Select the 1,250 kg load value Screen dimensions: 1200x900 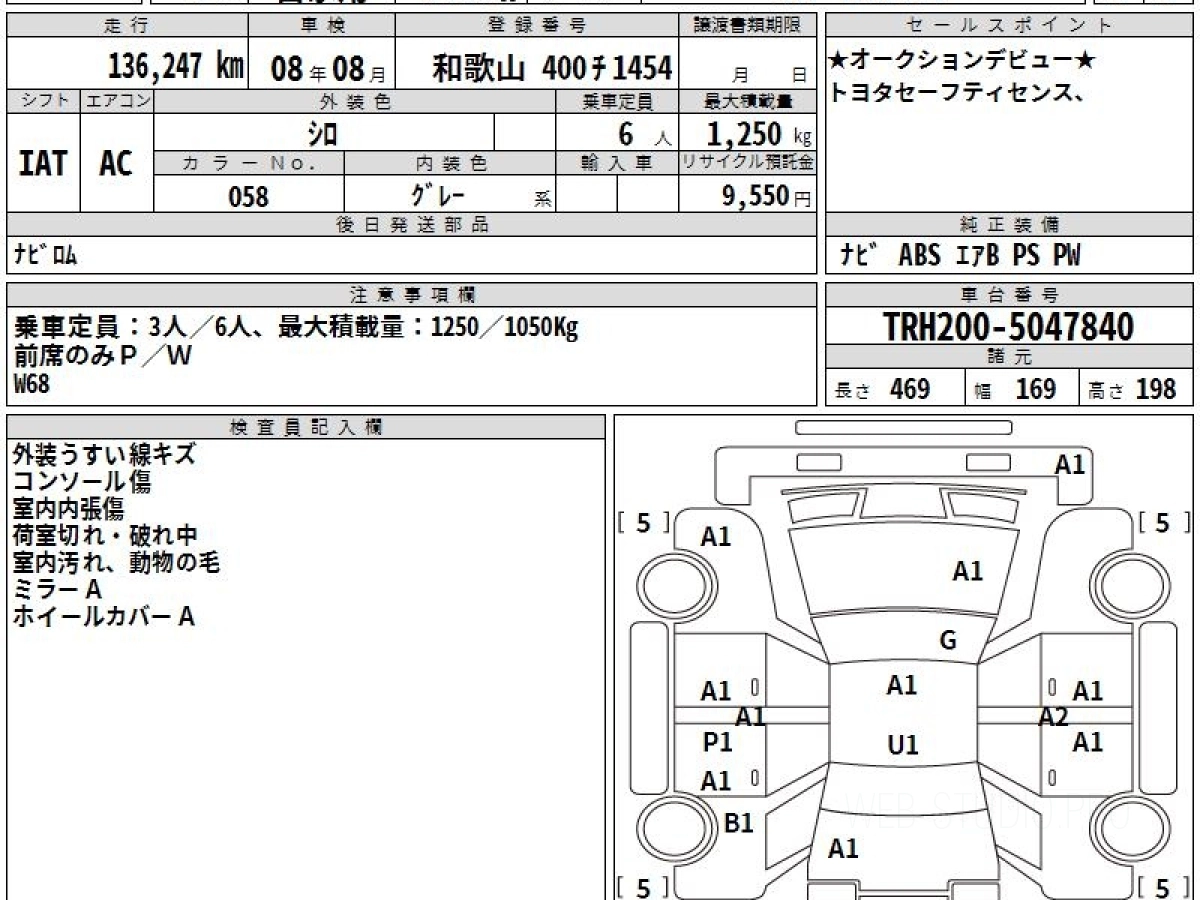click(x=759, y=133)
